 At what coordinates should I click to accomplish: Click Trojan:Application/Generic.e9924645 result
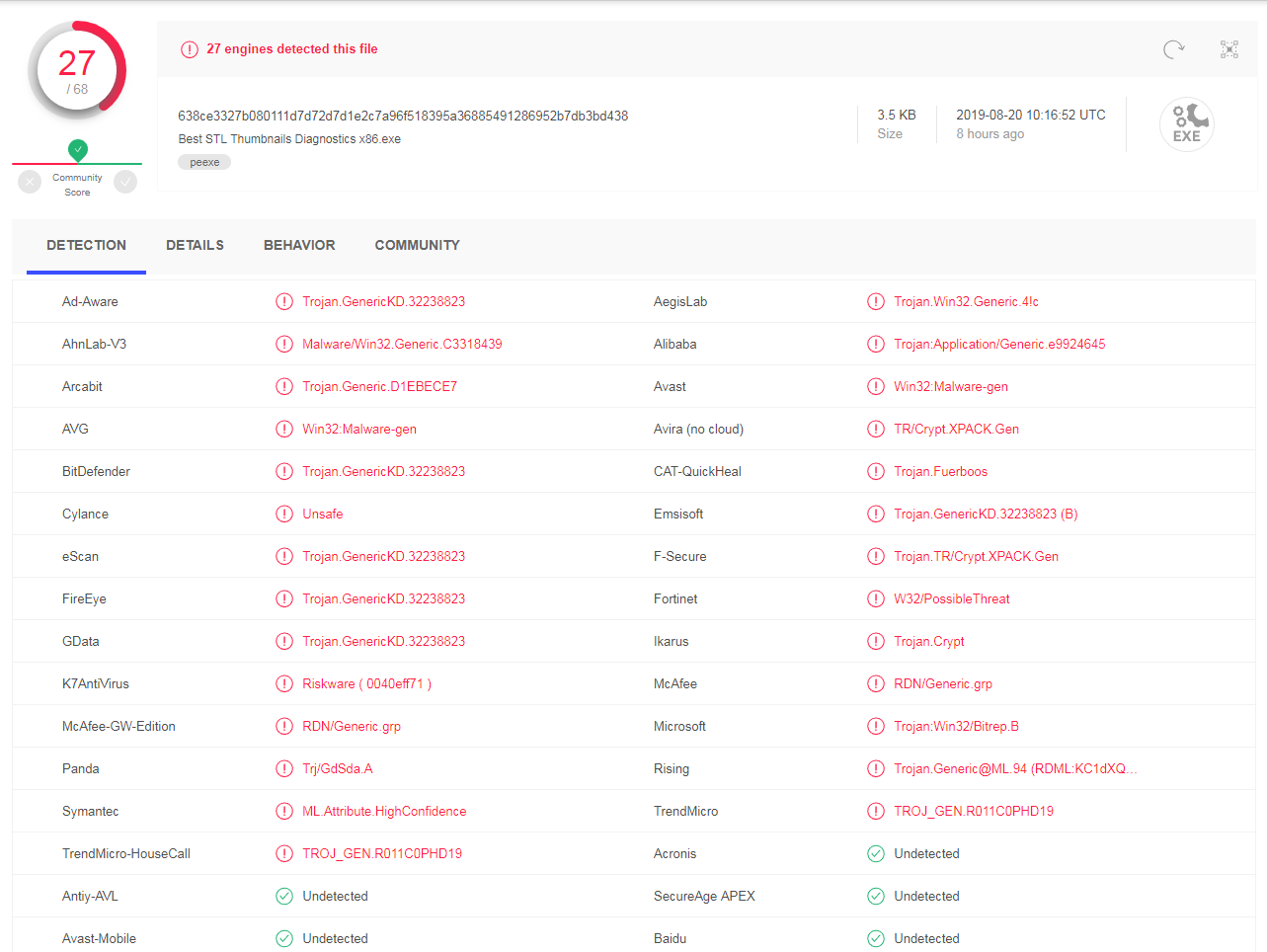click(999, 345)
